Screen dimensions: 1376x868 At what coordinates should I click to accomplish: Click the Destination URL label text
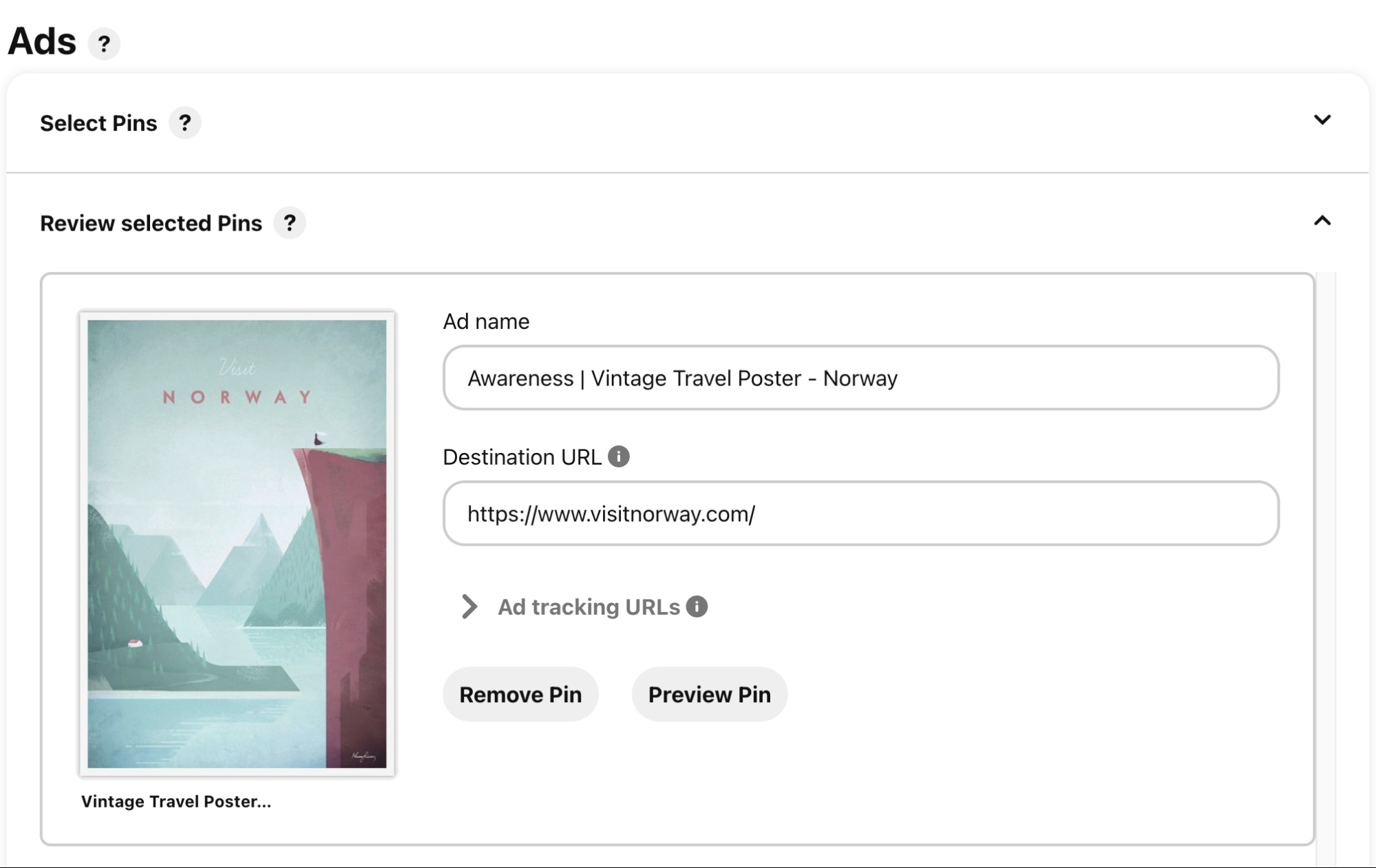click(522, 457)
